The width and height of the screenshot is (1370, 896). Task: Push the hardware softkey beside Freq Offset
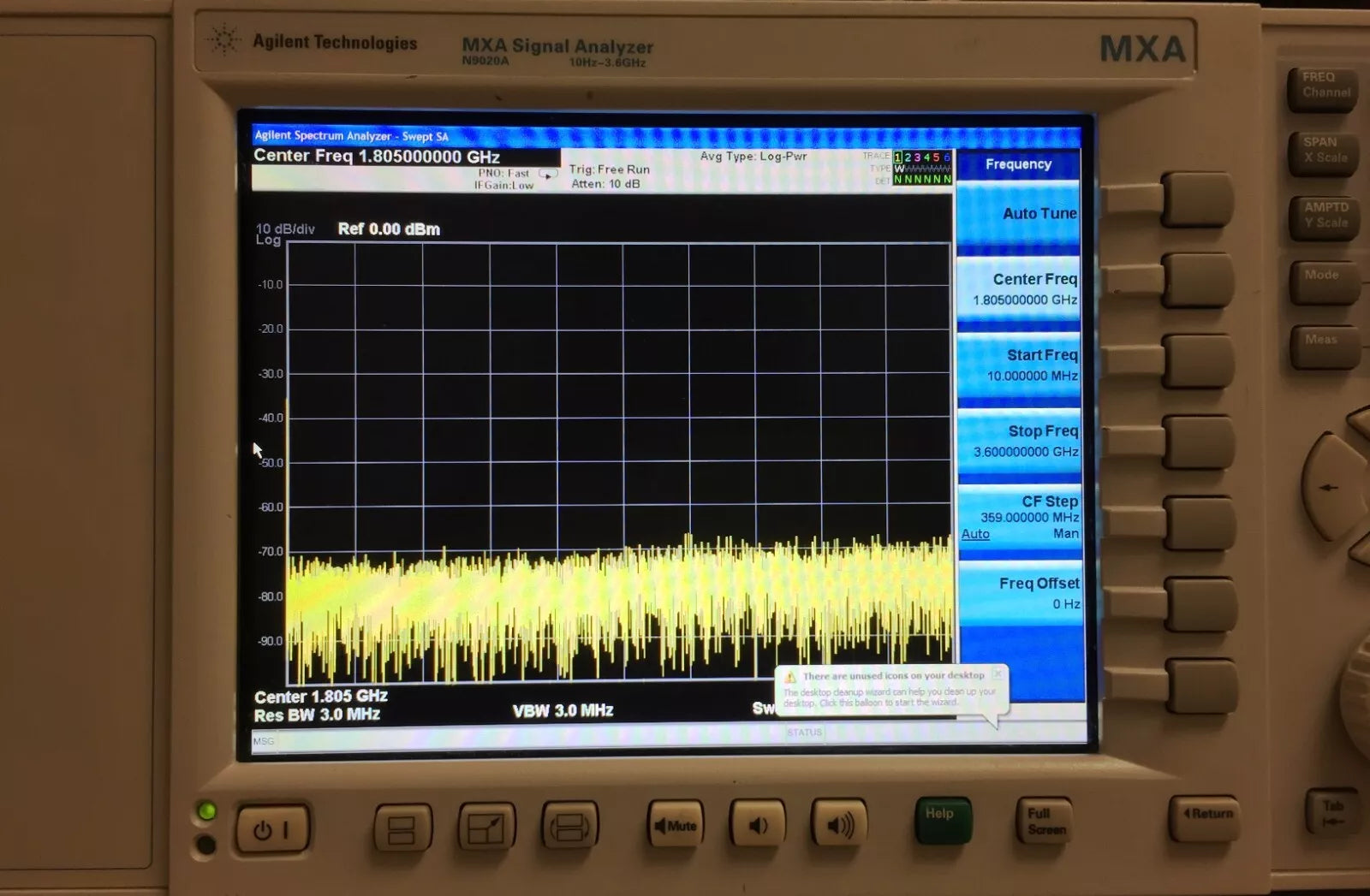1200,604
